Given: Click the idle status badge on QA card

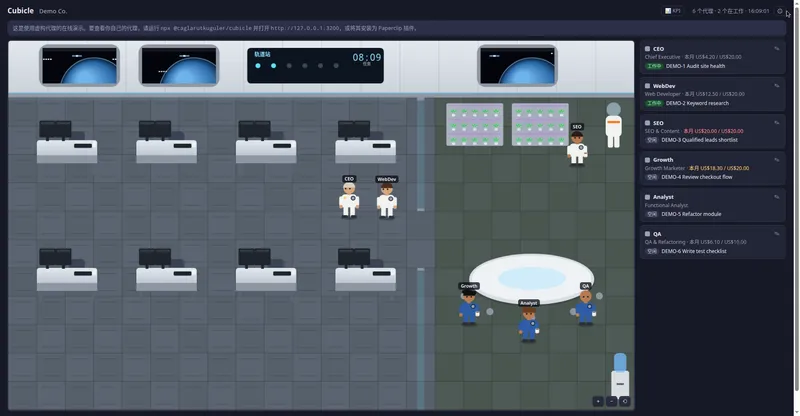Looking at the screenshot, I should pyautogui.click(x=652, y=251).
